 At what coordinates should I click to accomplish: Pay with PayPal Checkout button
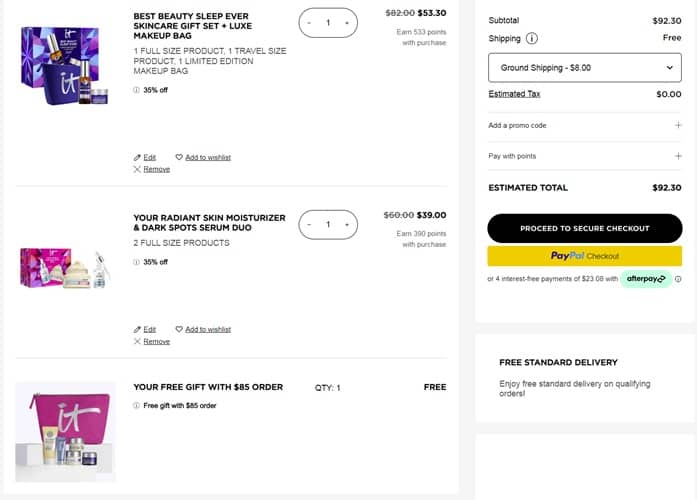click(x=584, y=256)
